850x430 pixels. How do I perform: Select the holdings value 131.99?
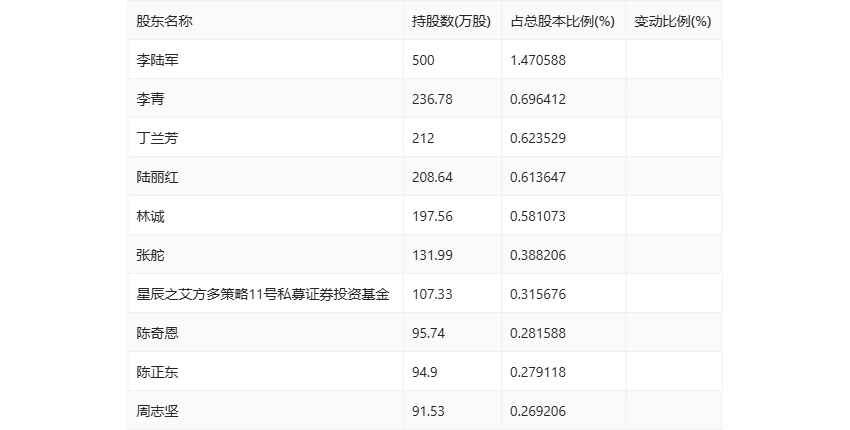click(432, 255)
